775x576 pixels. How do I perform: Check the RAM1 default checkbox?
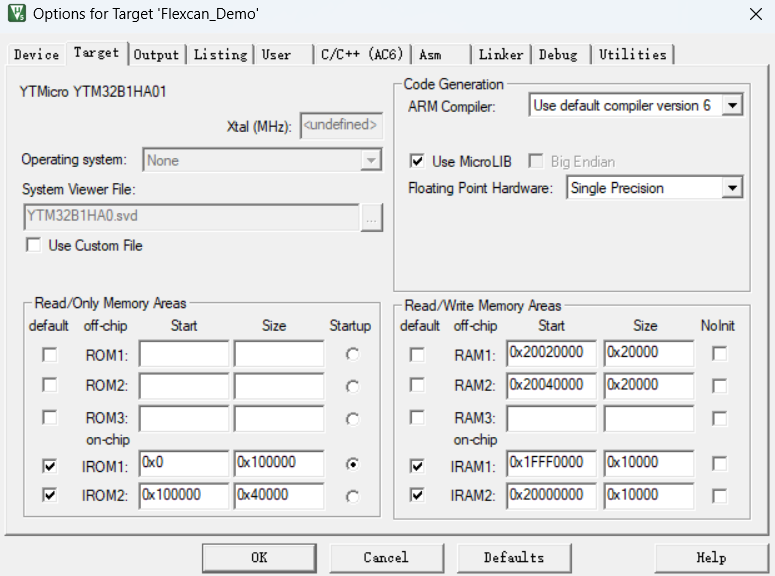(417, 355)
